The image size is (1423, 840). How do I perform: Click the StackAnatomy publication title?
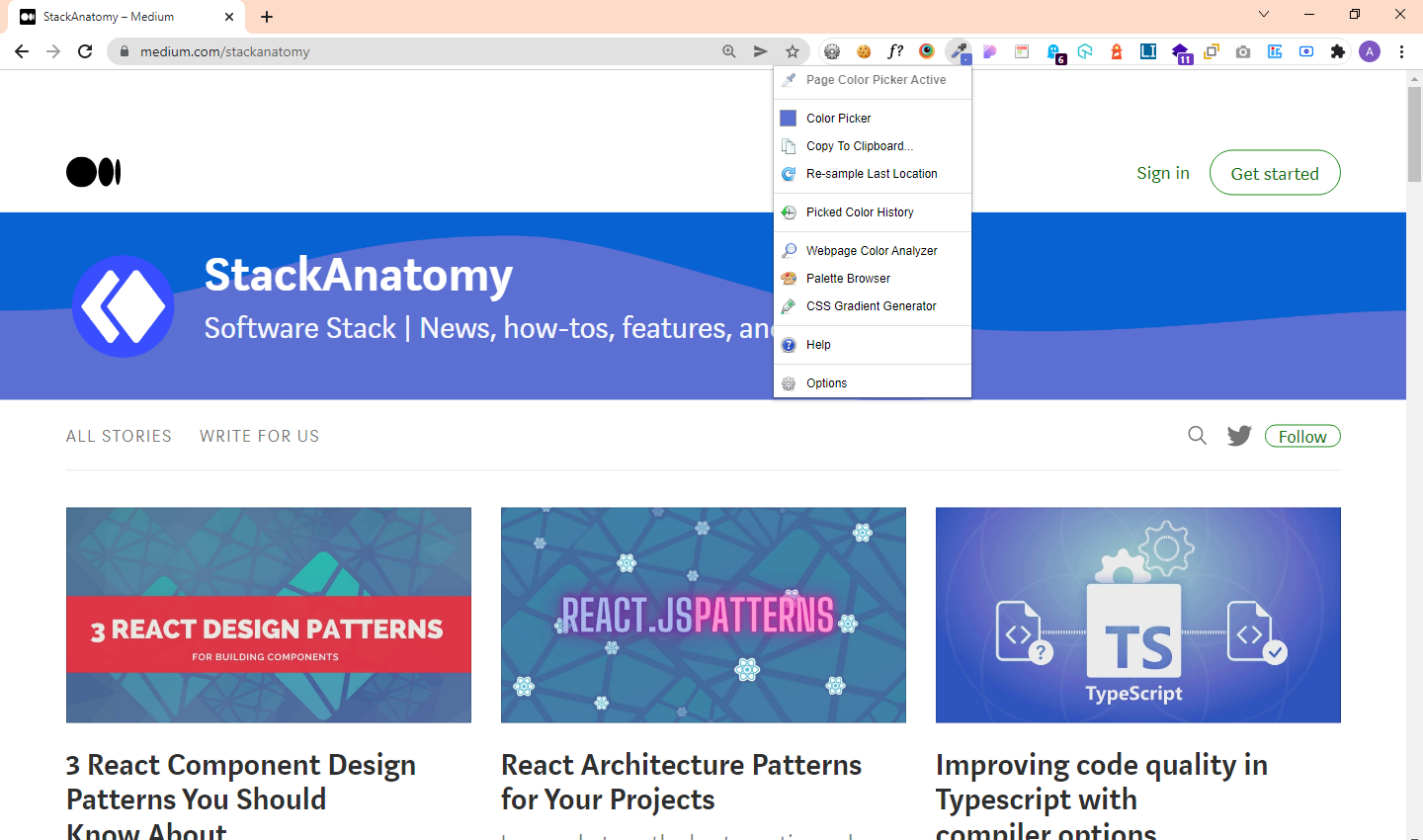(359, 275)
